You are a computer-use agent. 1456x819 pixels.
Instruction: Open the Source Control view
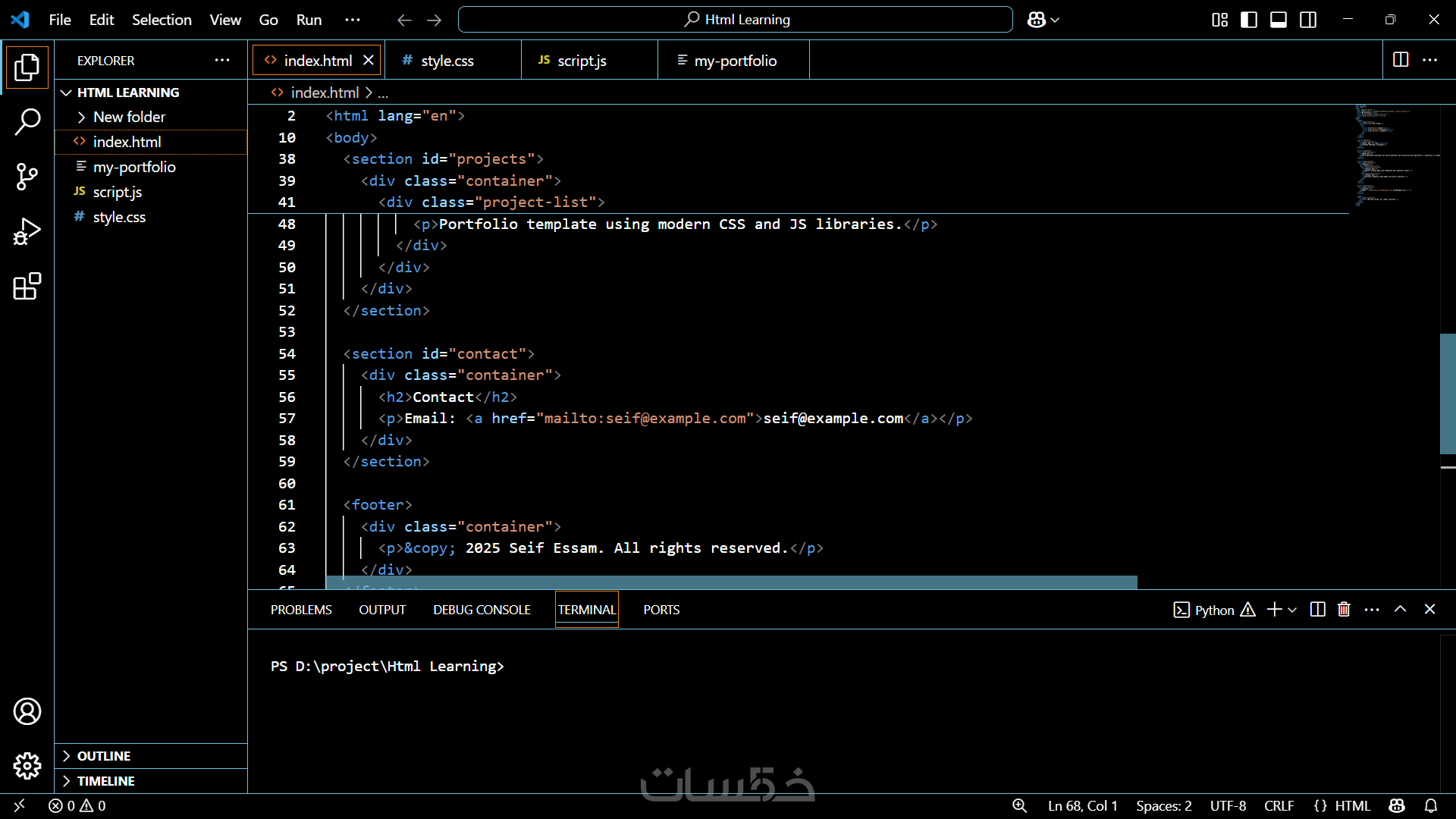tap(27, 177)
